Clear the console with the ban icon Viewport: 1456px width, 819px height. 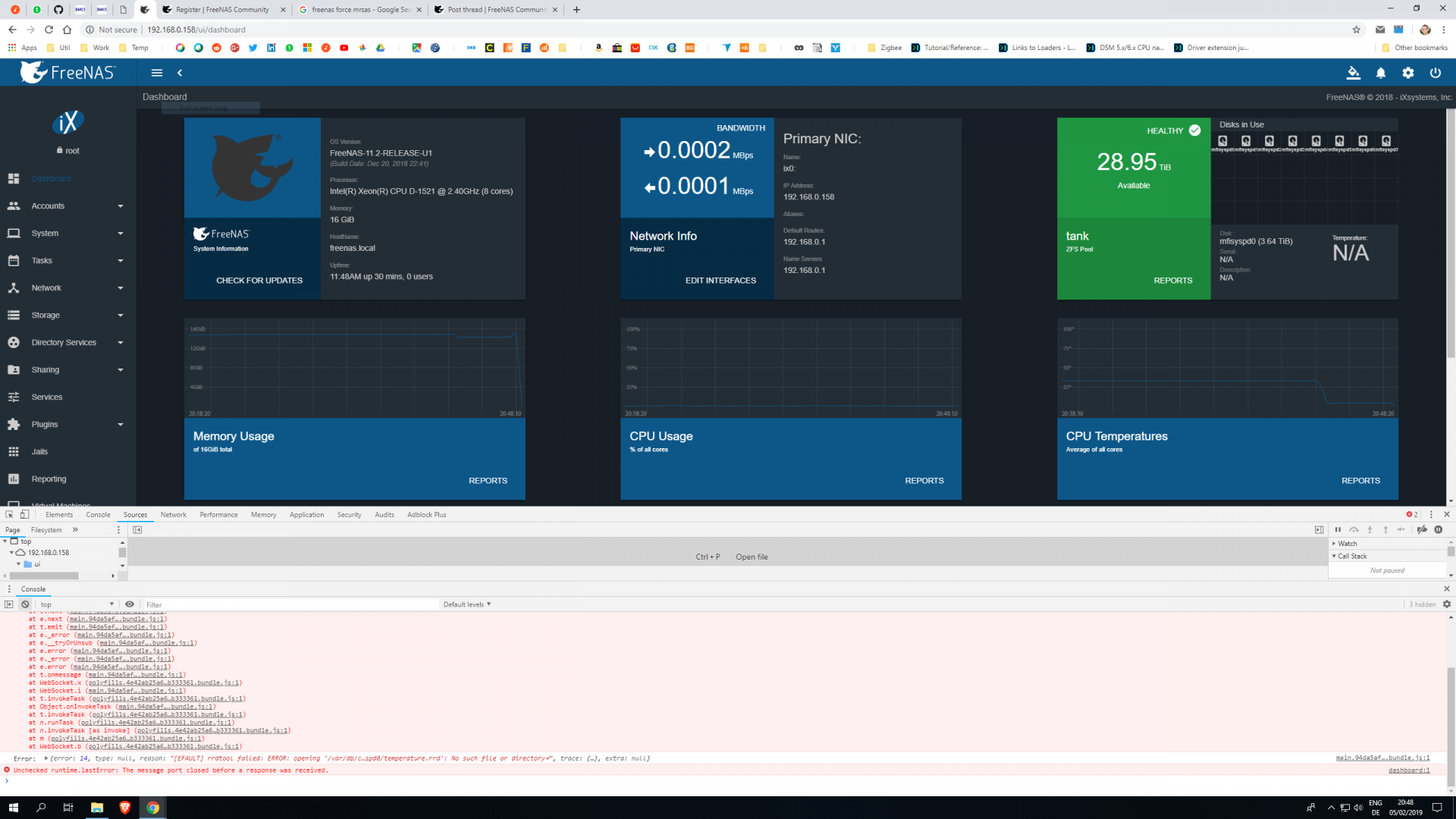point(25,605)
